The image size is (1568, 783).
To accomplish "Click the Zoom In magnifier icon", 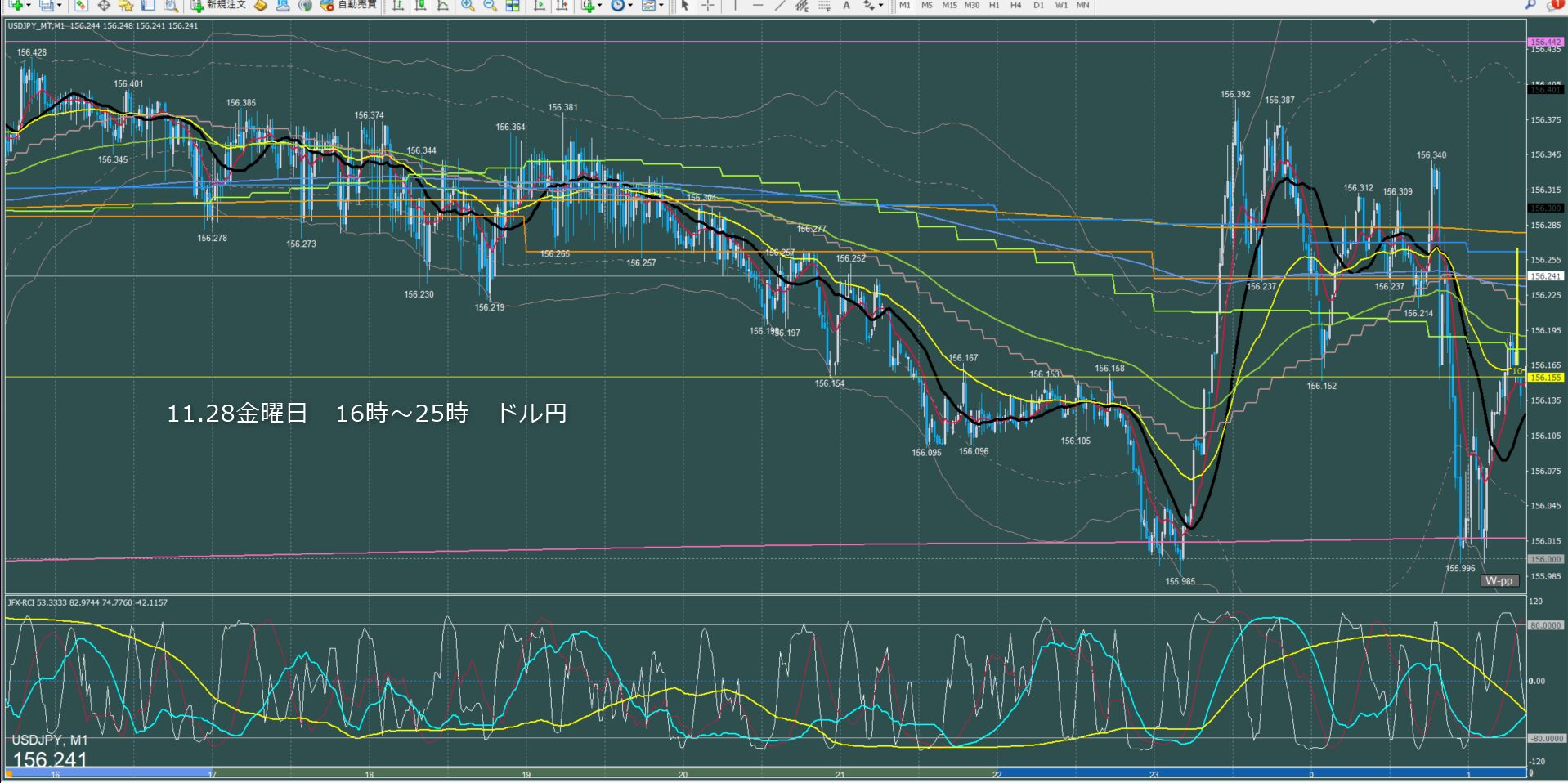I will click(468, 6).
